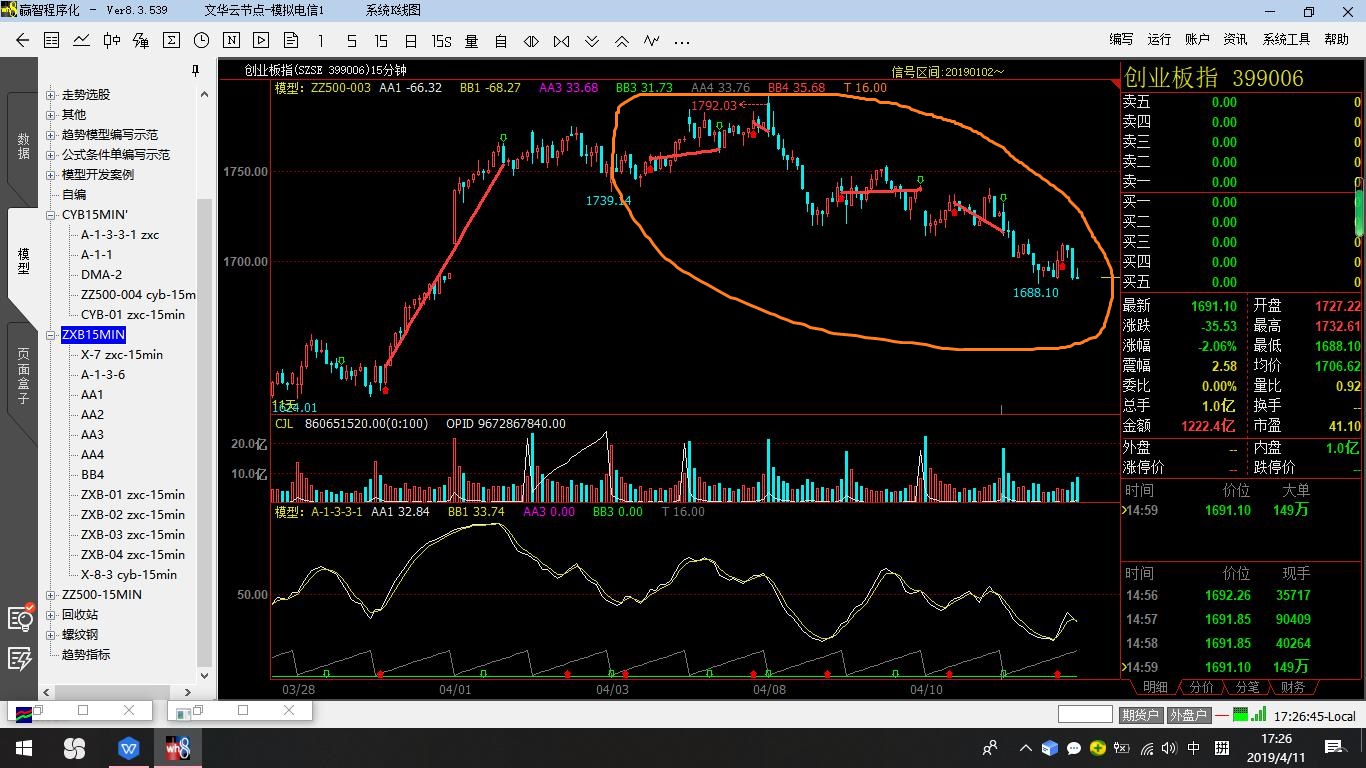Click the clock icon in toolbar
Screen dimensions: 1366x768
[201, 41]
